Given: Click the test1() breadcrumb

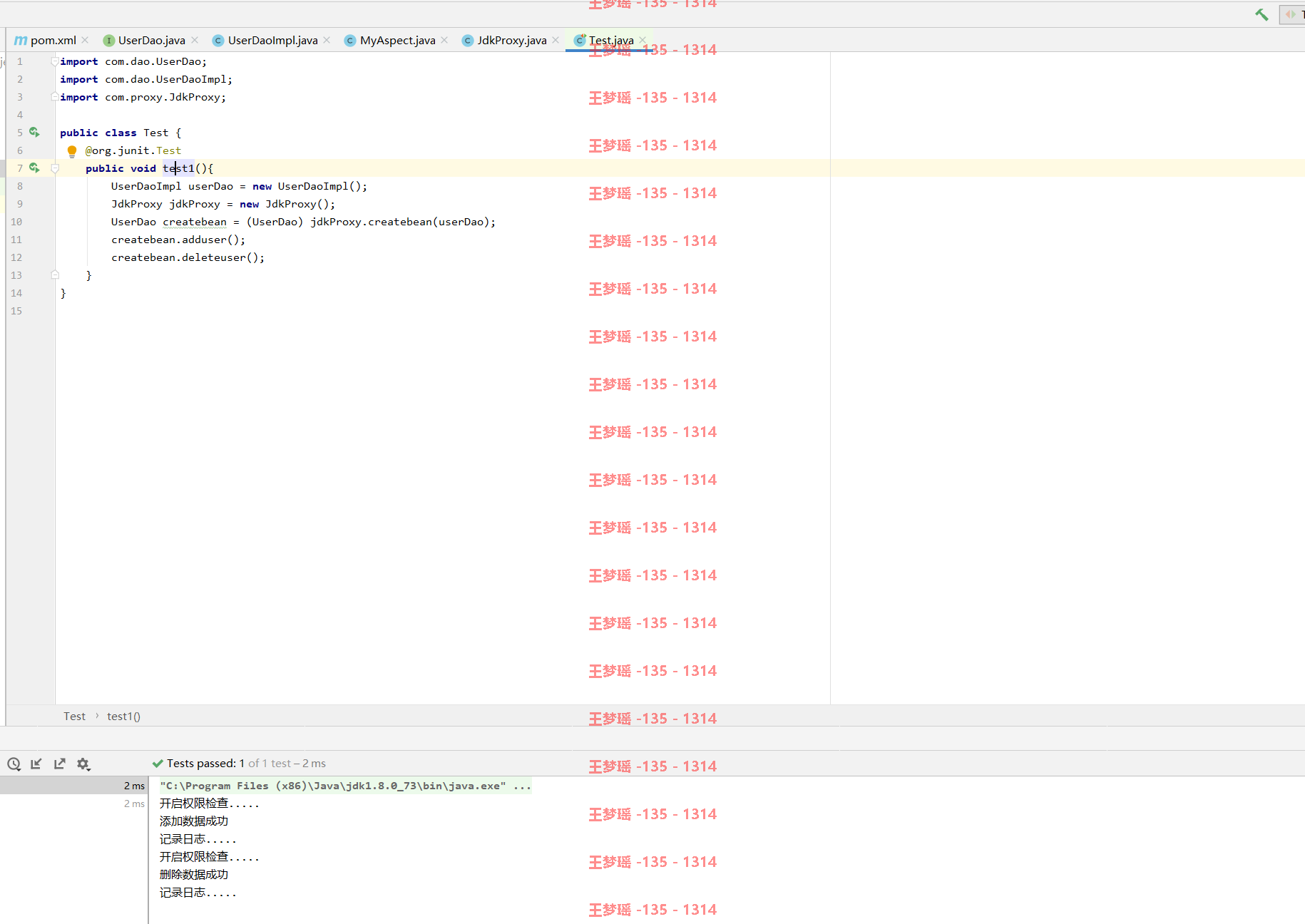Looking at the screenshot, I should [123, 717].
